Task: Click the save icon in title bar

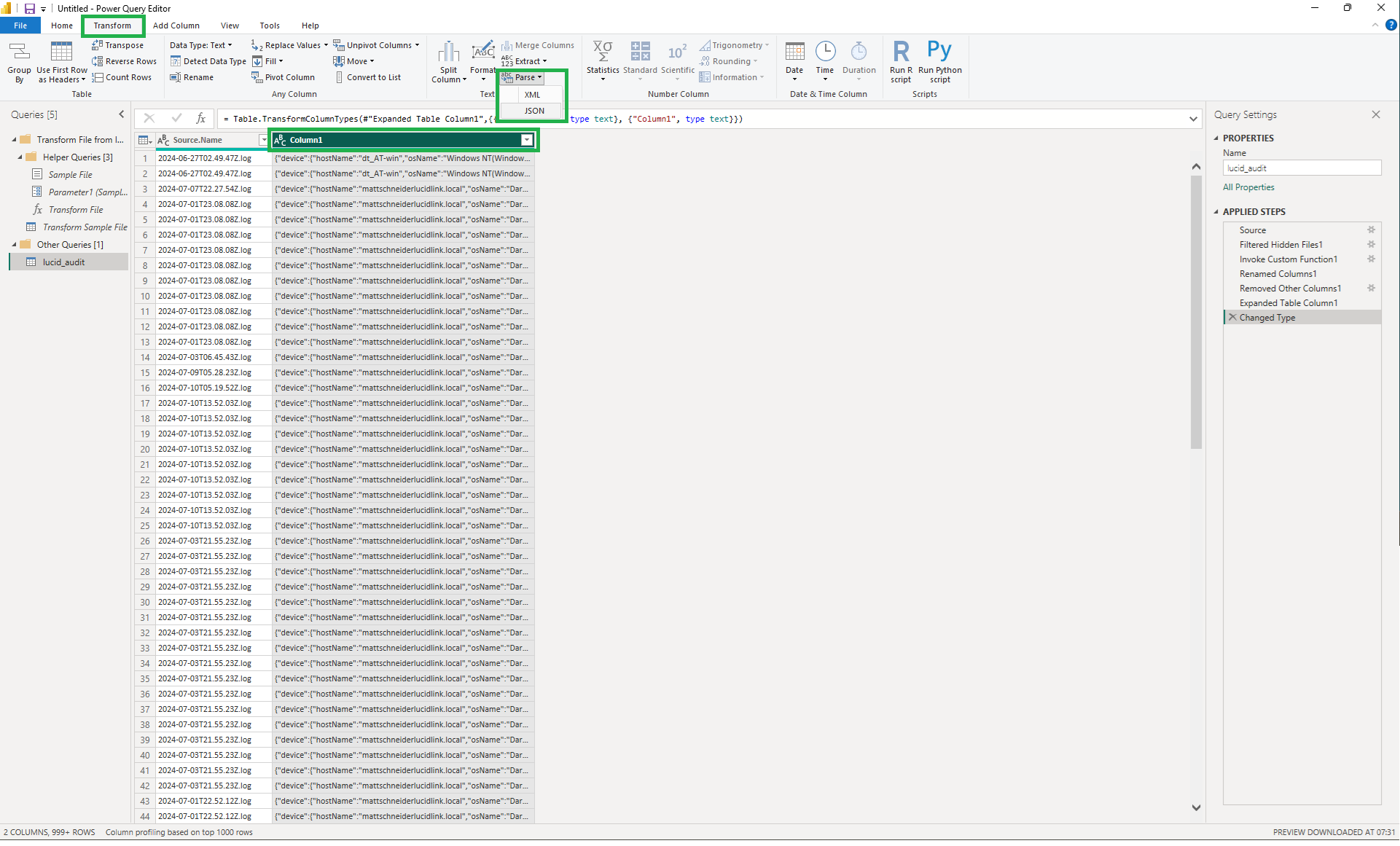Action: point(30,9)
